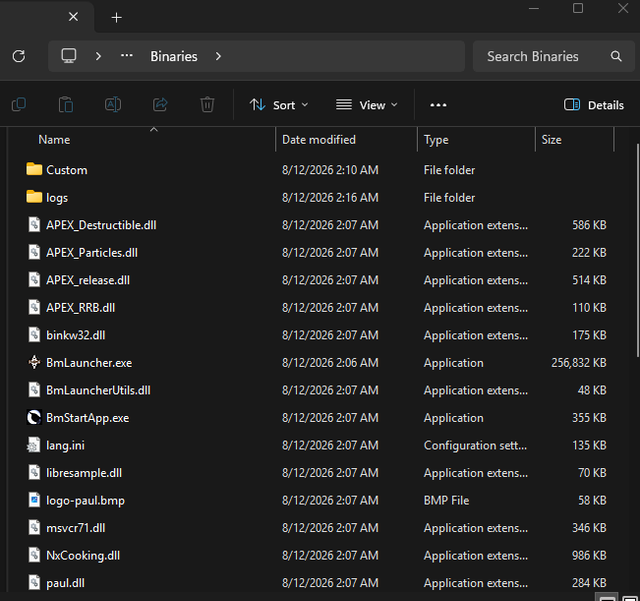Click the BmLauncher.exe file name

pyautogui.click(x=89, y=363)
